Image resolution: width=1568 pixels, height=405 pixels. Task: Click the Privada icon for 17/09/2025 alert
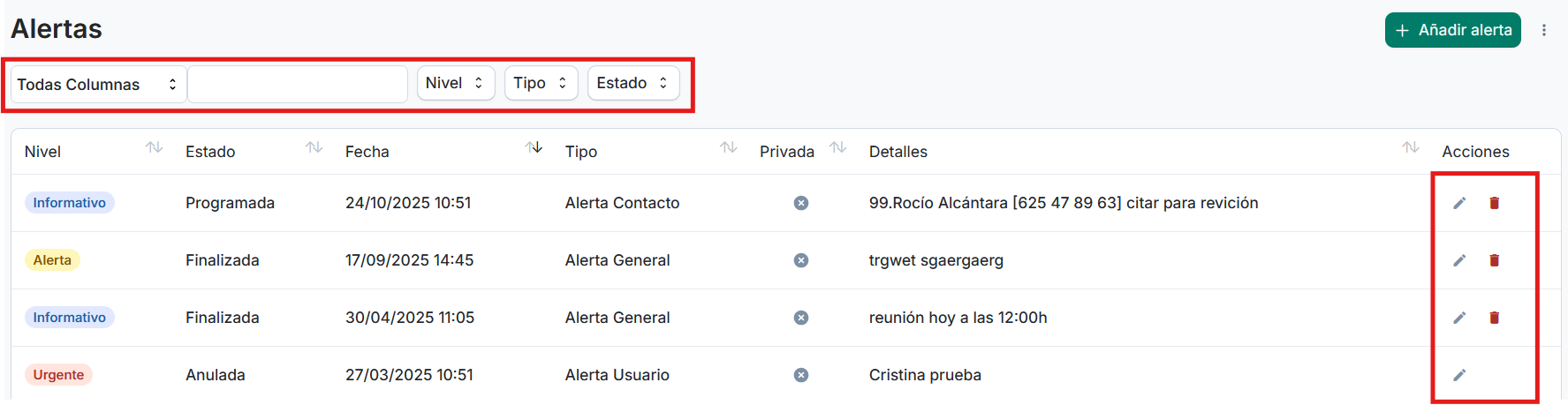pos(801,260)
